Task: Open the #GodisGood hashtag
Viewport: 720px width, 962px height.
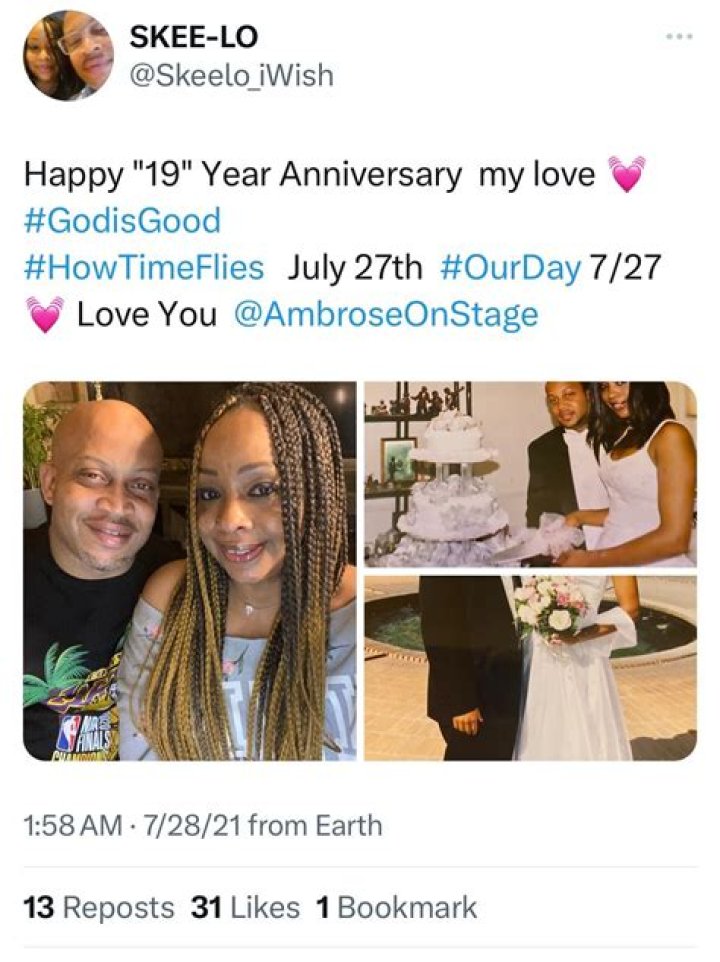Action: [x=123, y=220]
